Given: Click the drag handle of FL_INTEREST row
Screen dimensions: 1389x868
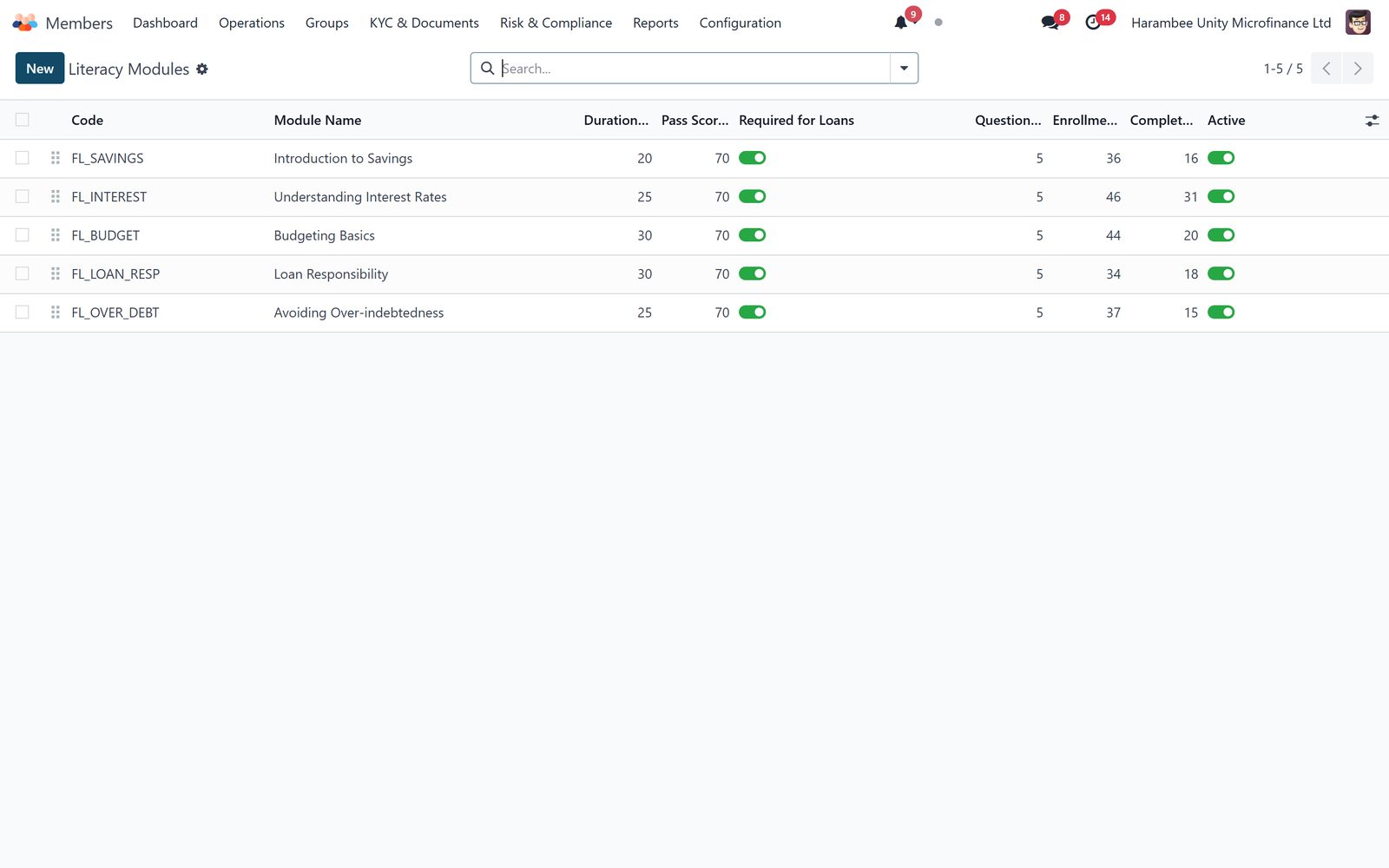Looking at the screenshot, I should tap(56, 197).
